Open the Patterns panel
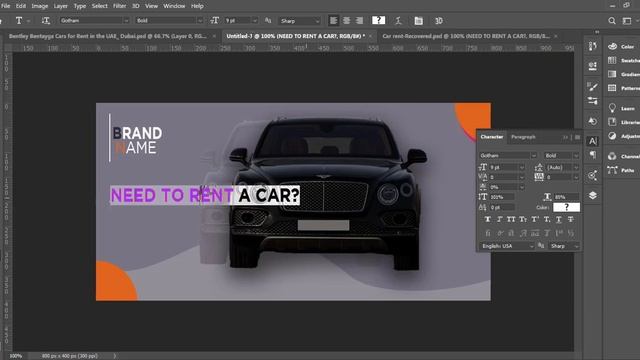Viewport: 640px width, 360px height. pos(623,88)
